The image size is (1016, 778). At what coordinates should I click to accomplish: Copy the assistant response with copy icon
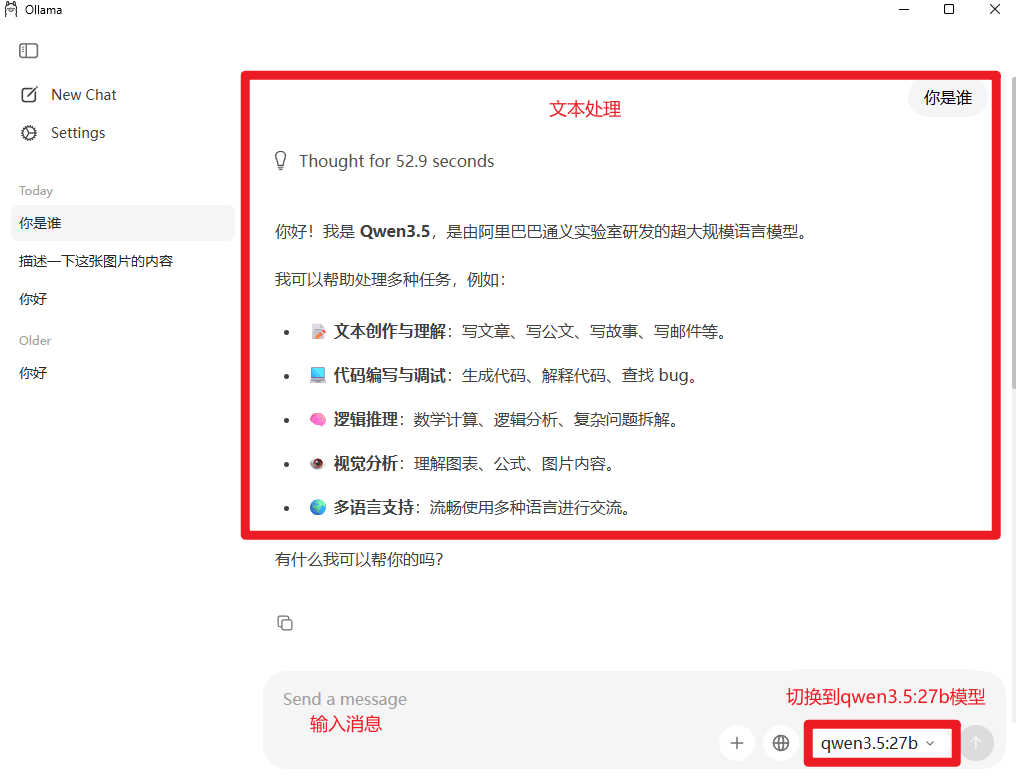(285, 623)
